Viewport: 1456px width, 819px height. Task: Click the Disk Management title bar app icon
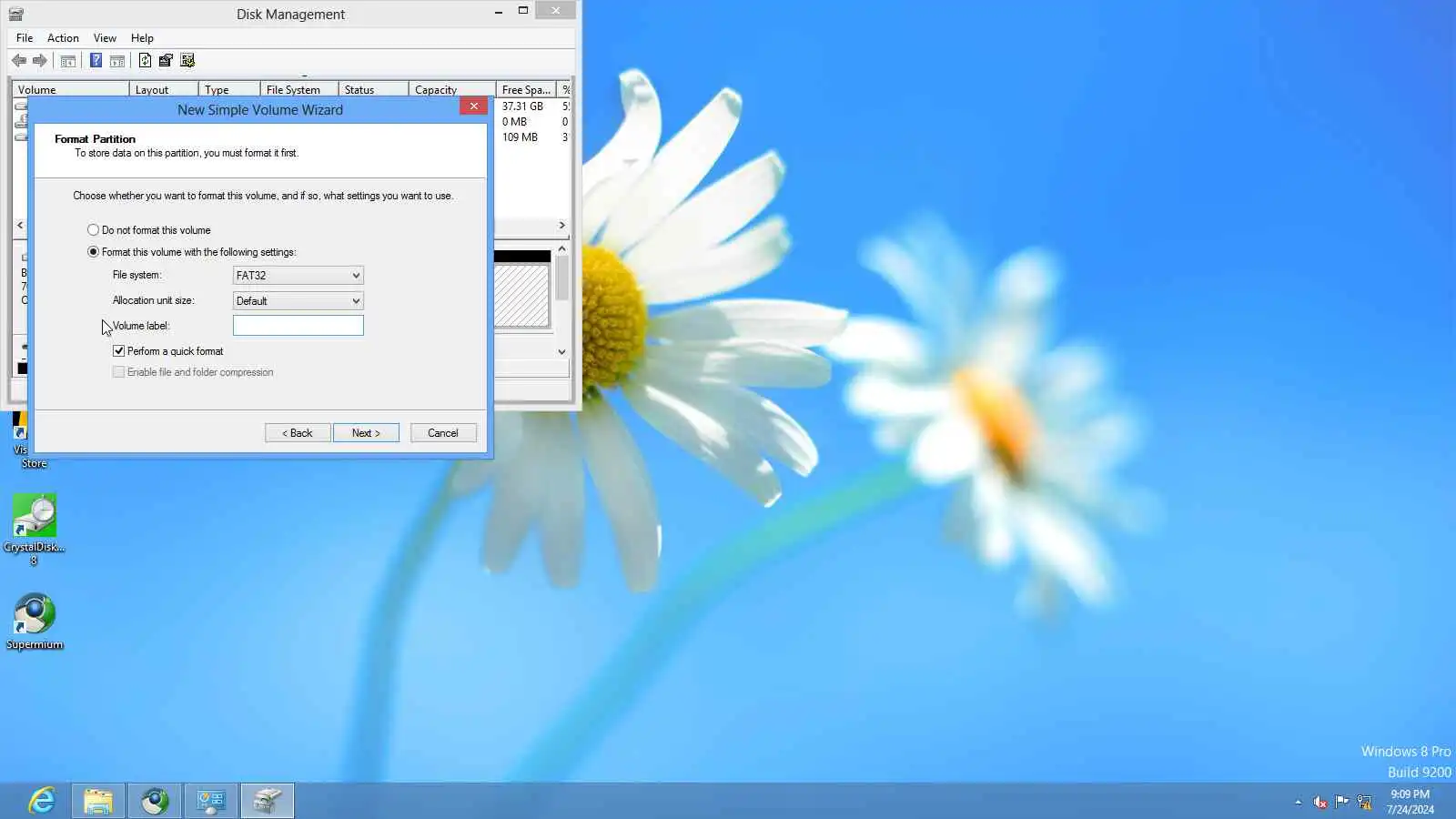(x=16, y=14)
